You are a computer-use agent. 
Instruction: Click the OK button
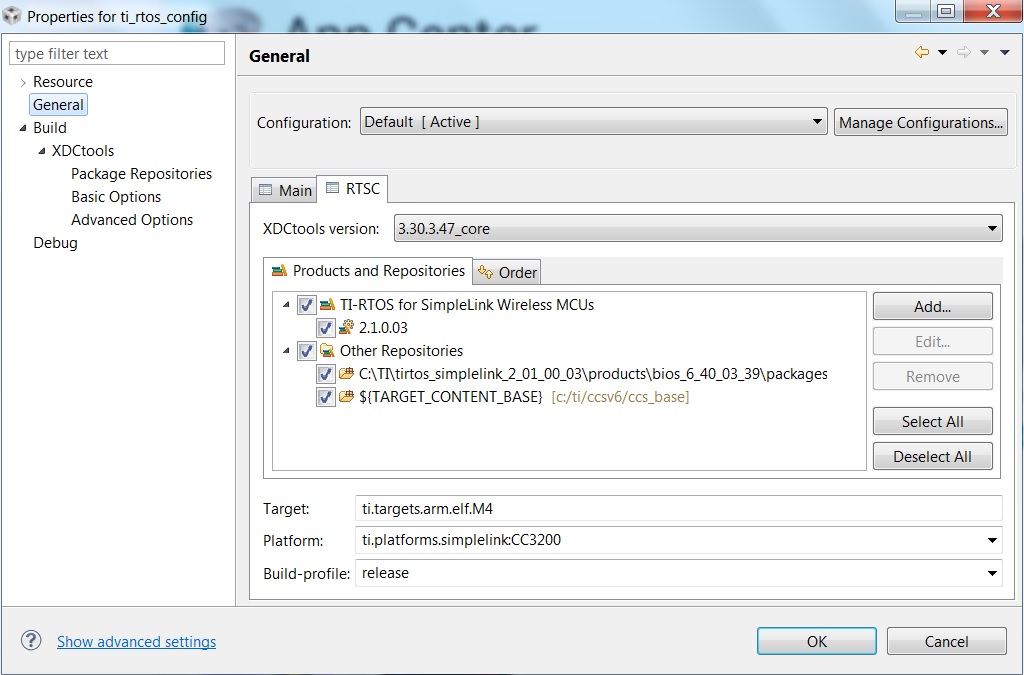click(x=817, y=641)
